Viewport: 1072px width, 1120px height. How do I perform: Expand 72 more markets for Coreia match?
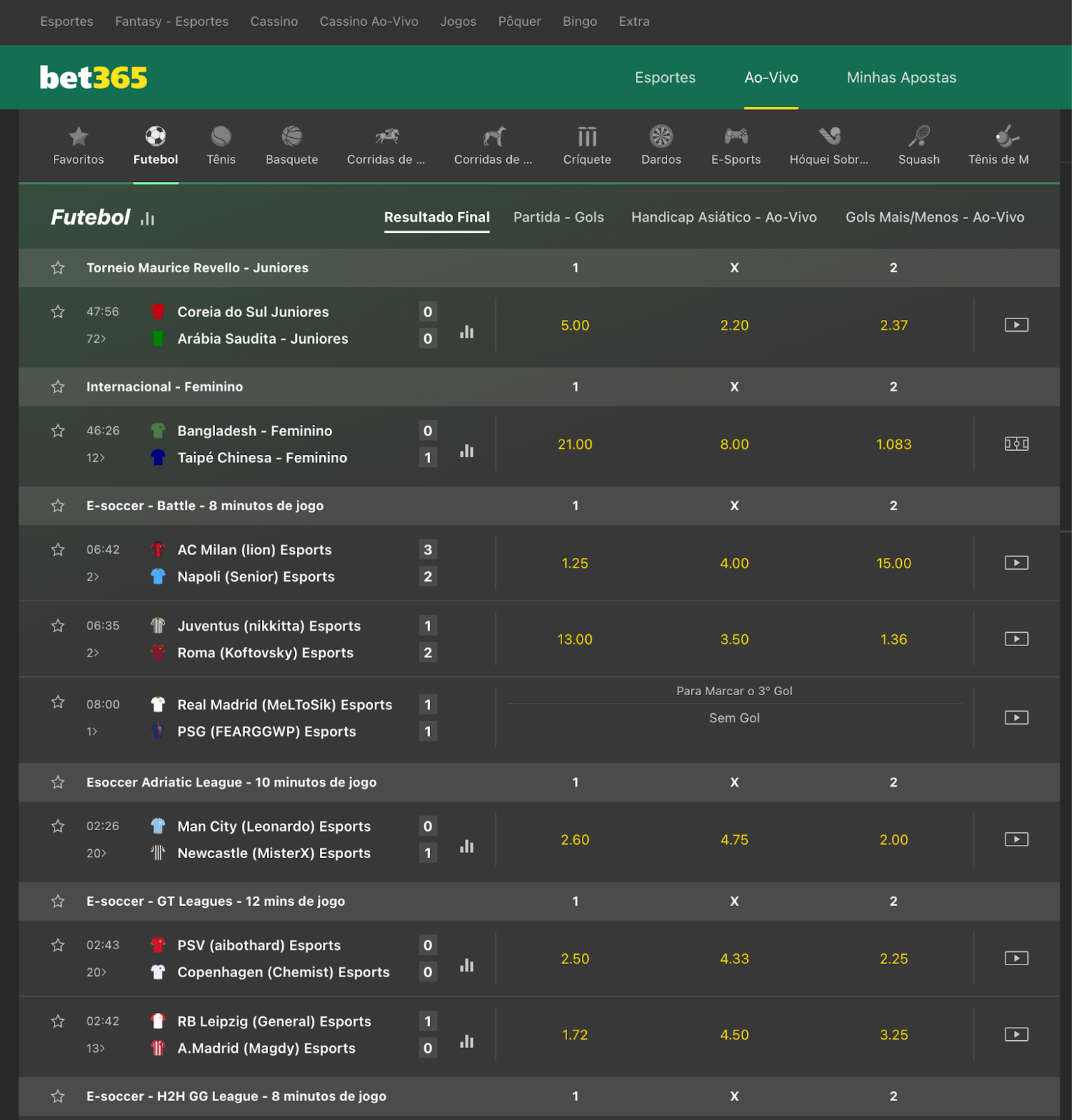(x=96, y=339)
